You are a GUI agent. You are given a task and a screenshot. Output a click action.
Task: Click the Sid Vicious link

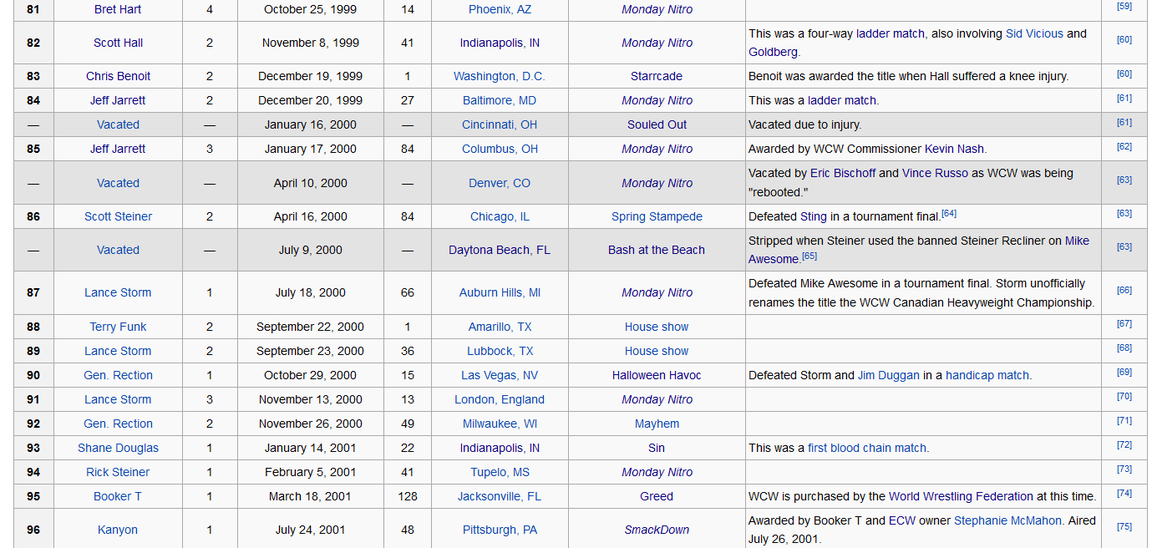point(1034,34)
